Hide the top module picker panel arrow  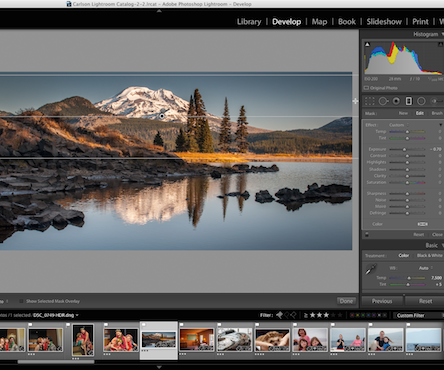click(159, 11)
